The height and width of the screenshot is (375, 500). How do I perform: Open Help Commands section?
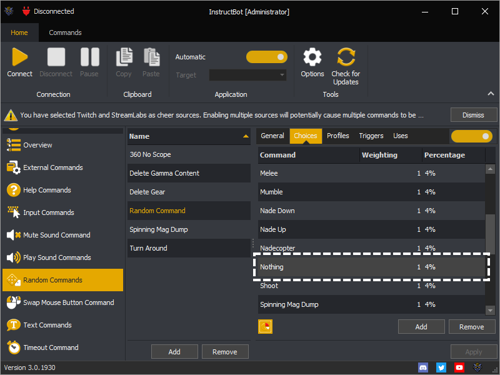click(63, 190)
